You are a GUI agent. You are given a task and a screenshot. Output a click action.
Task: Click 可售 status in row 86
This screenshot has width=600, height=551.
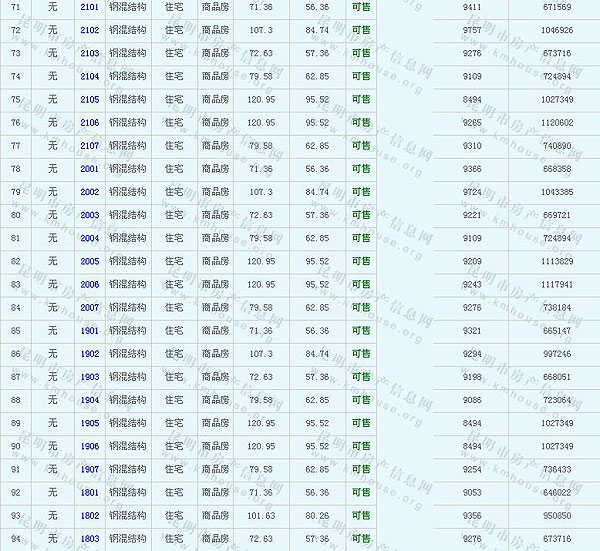(x=360, y=354)
